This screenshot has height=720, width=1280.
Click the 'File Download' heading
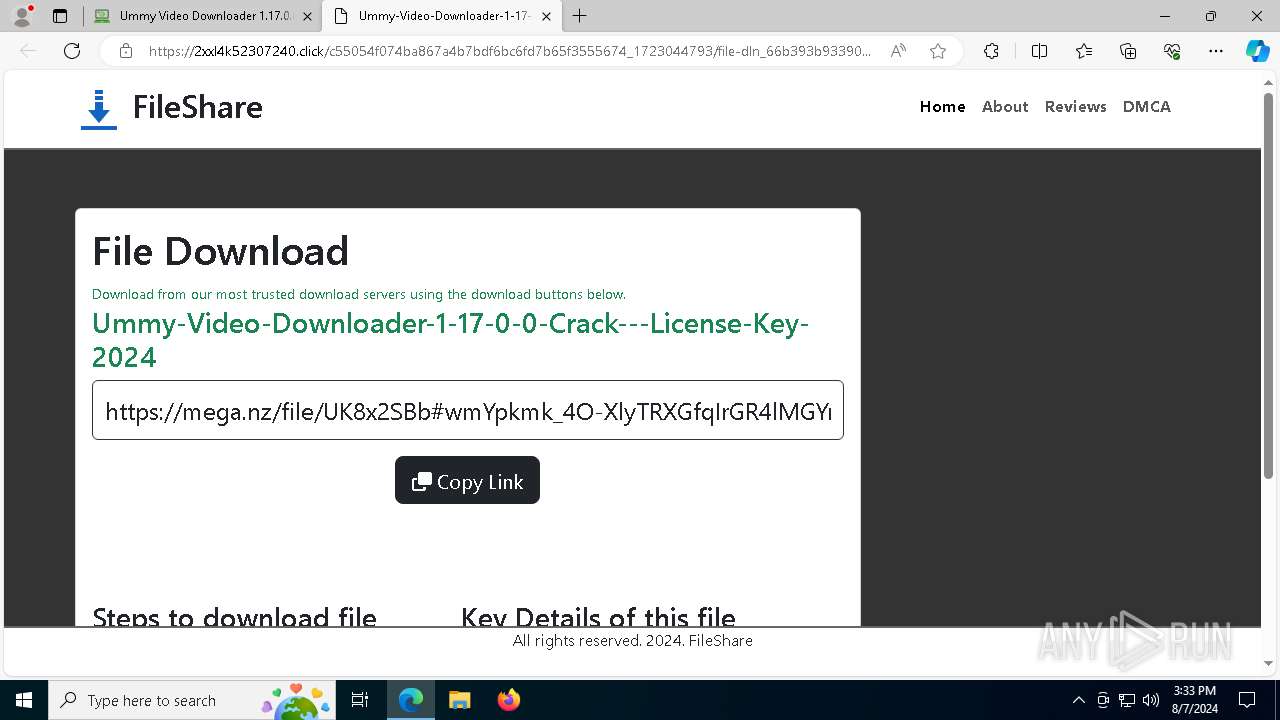click(x=220, y=251)
